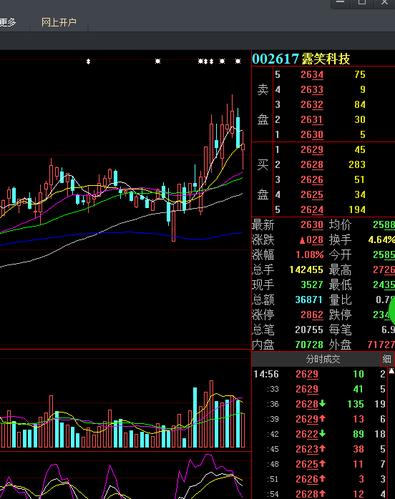Screen dimensions: 395x499
Task: Click the 涨停 price 2862
Action: click(312, 315)
